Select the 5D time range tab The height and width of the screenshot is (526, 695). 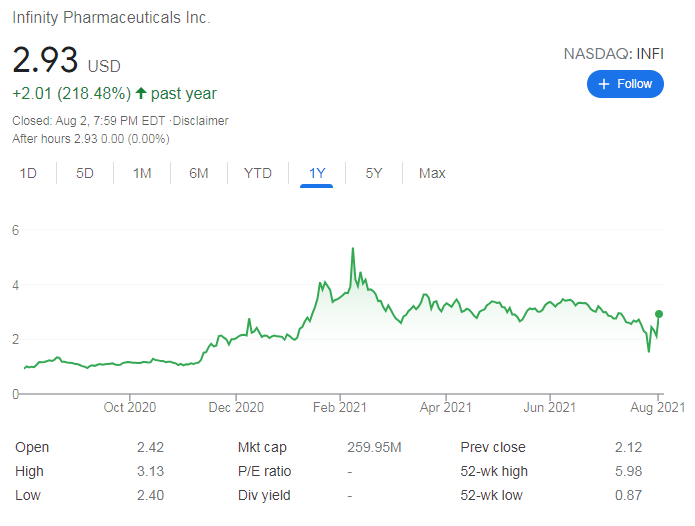point(85,173)
